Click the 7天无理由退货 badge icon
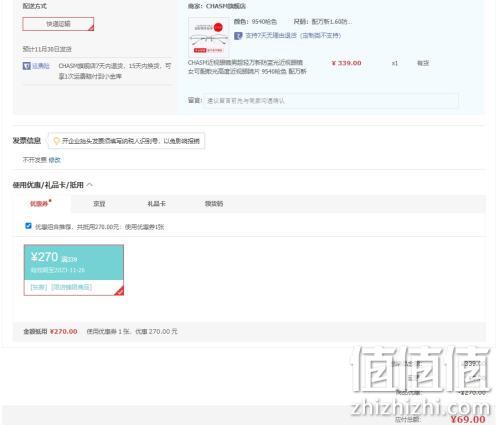The image size is (500, 425). [238, 36]
